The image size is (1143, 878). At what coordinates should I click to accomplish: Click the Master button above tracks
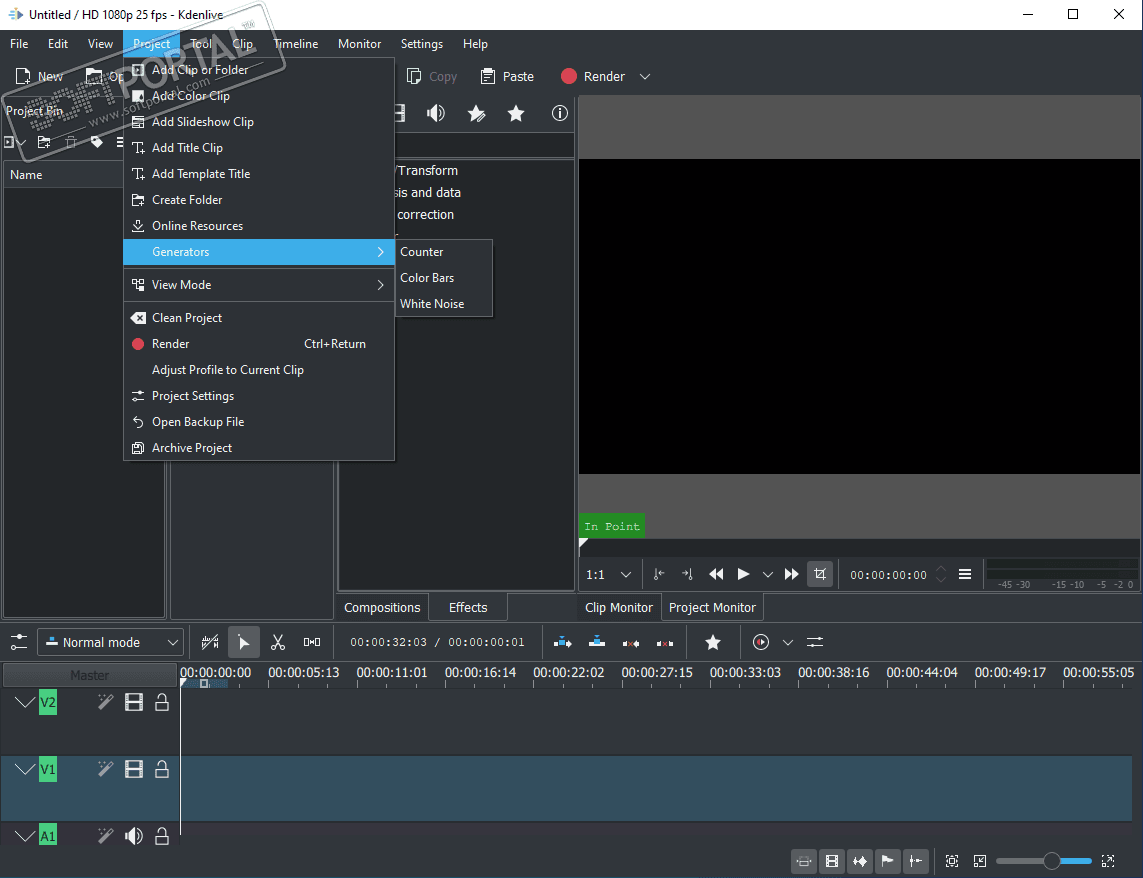[90, 675]
